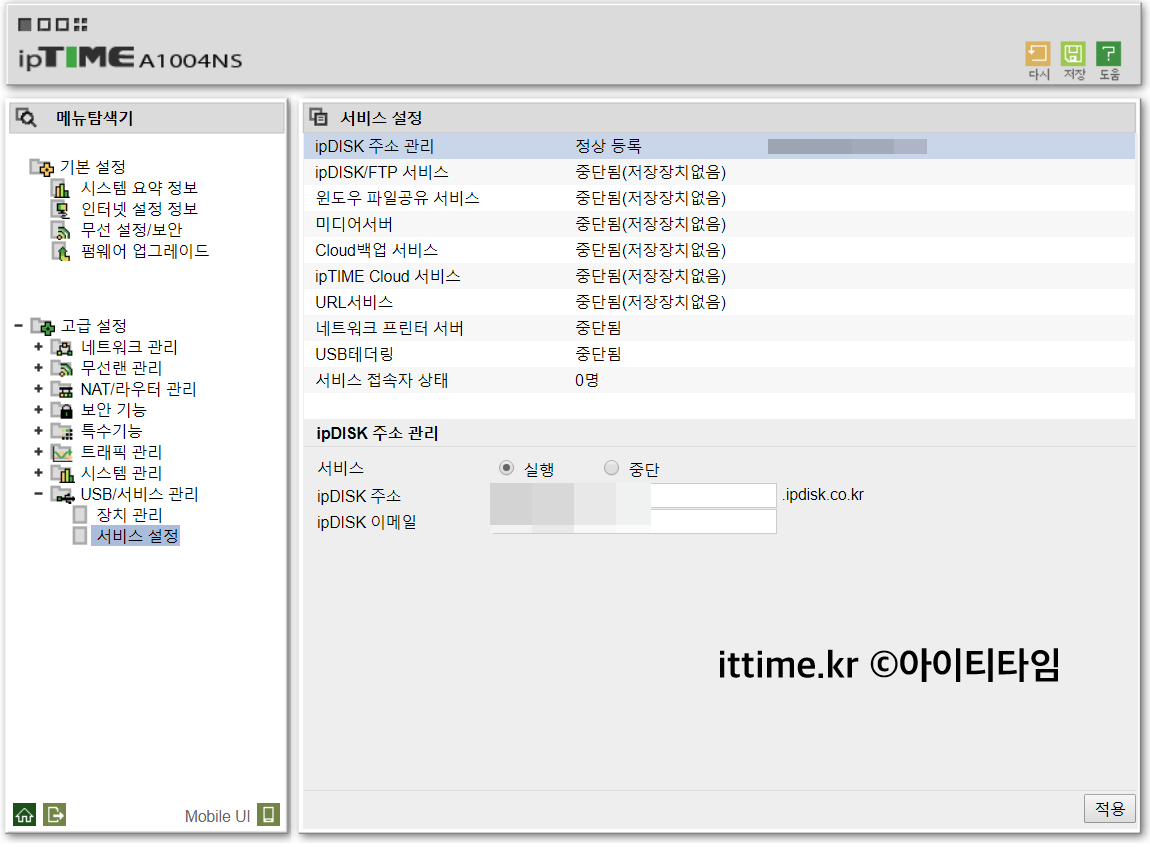Click the USB/서비스 관리 USB icon
This screenshot has width=1150, height=847.
[62, 495]
